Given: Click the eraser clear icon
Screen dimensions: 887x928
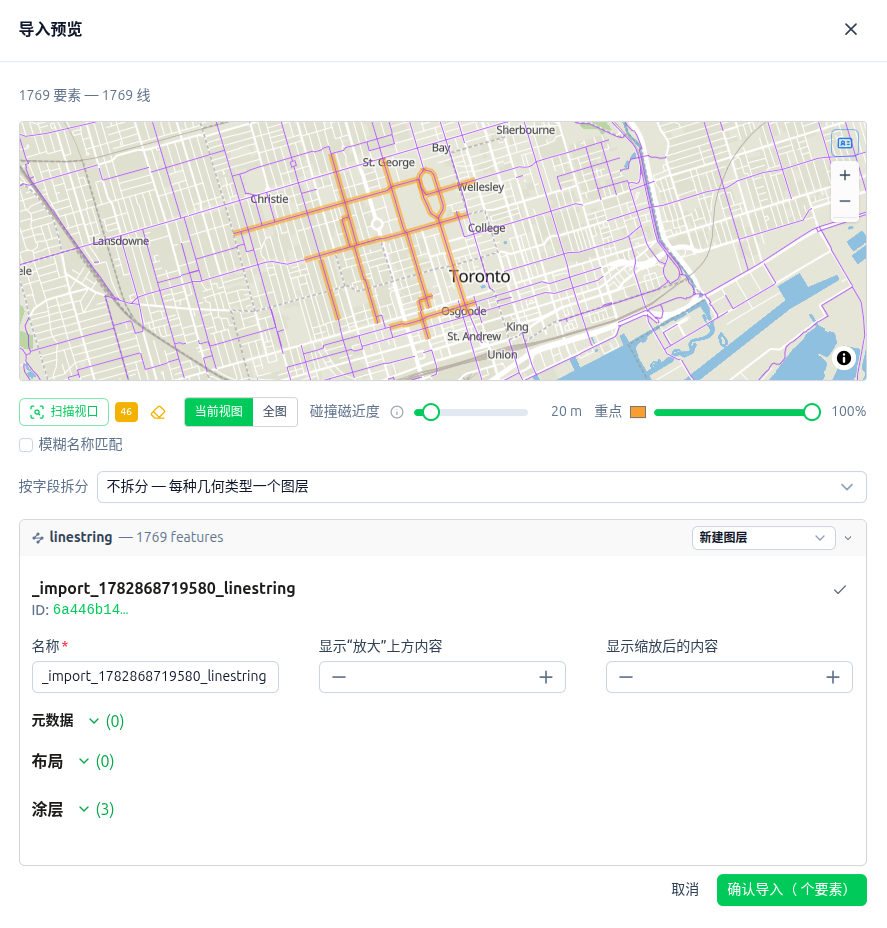Looking at the screenshot, I should click(158, 413).
